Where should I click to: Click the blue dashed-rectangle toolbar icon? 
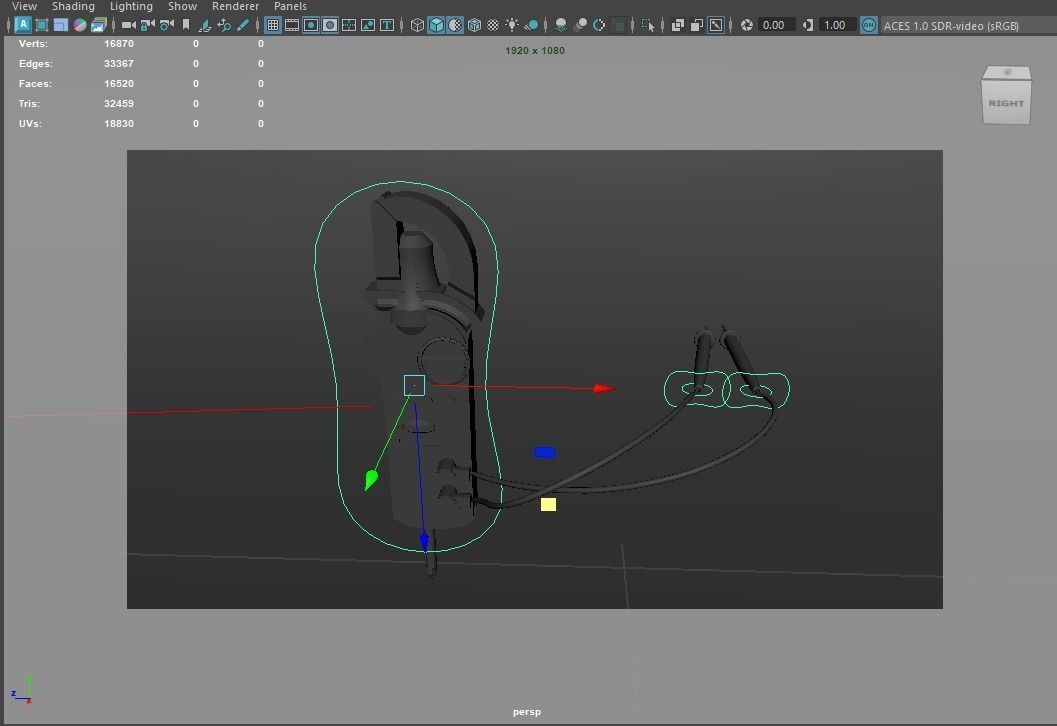(x=61, y=25)
